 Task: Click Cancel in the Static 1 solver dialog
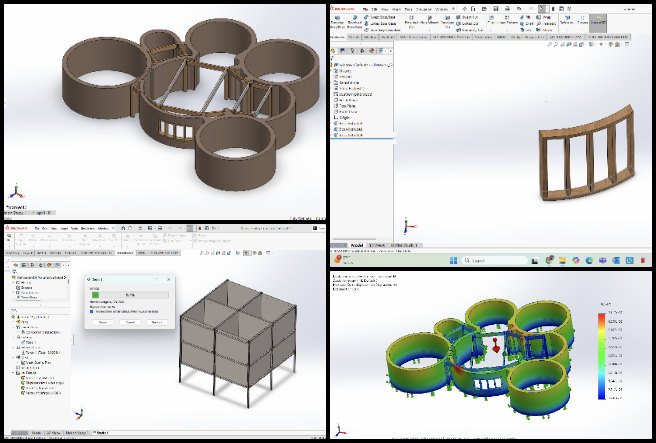click(130, 323)
